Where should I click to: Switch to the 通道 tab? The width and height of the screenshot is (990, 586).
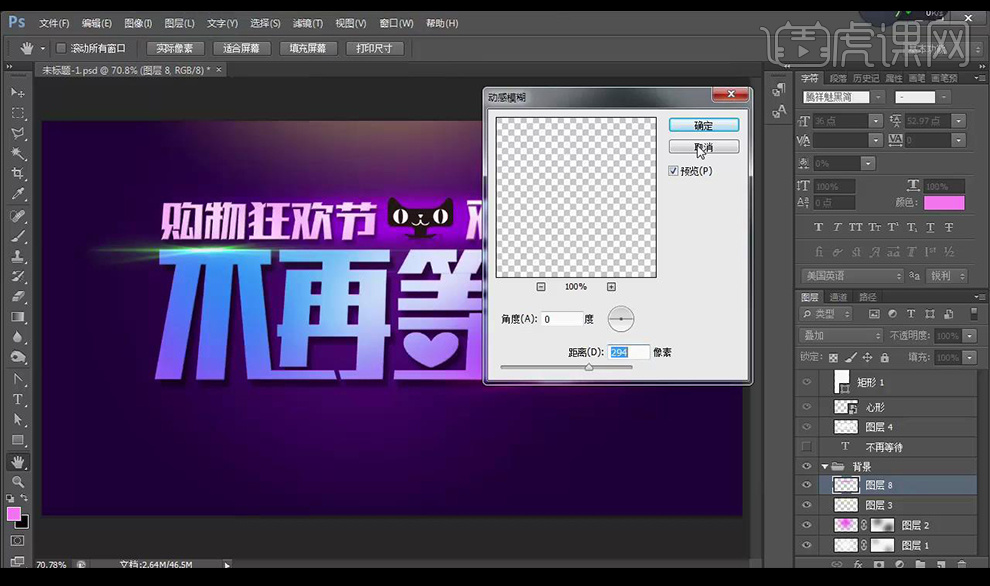click(x=838, y=297)
